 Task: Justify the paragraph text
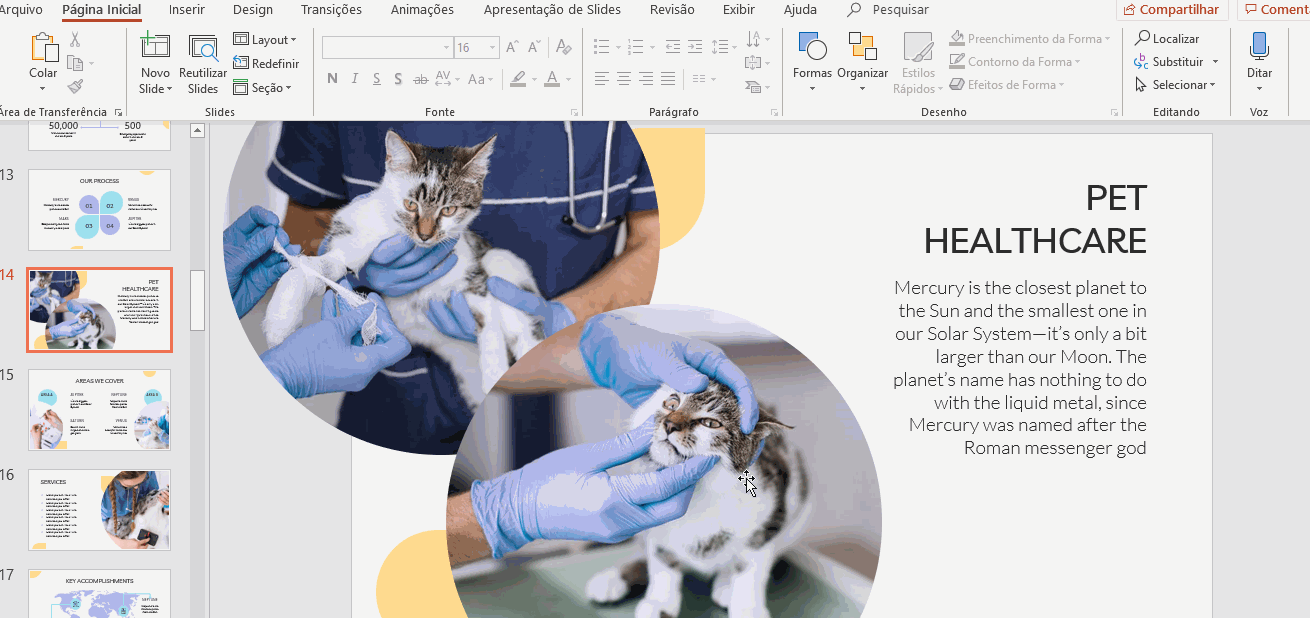coord(668,79)
